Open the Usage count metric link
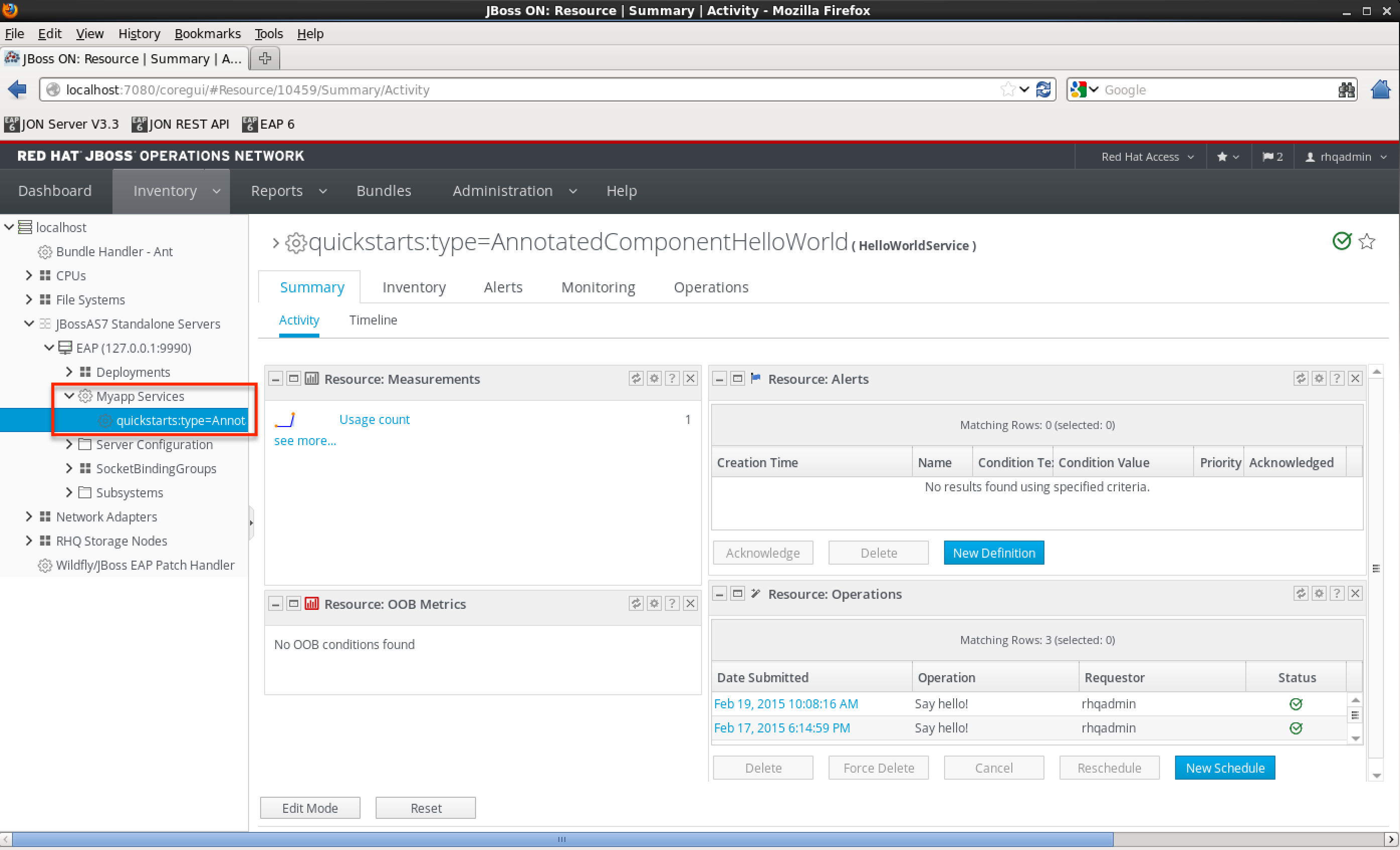Screen dimensions: 1400x850 [374, 419]
